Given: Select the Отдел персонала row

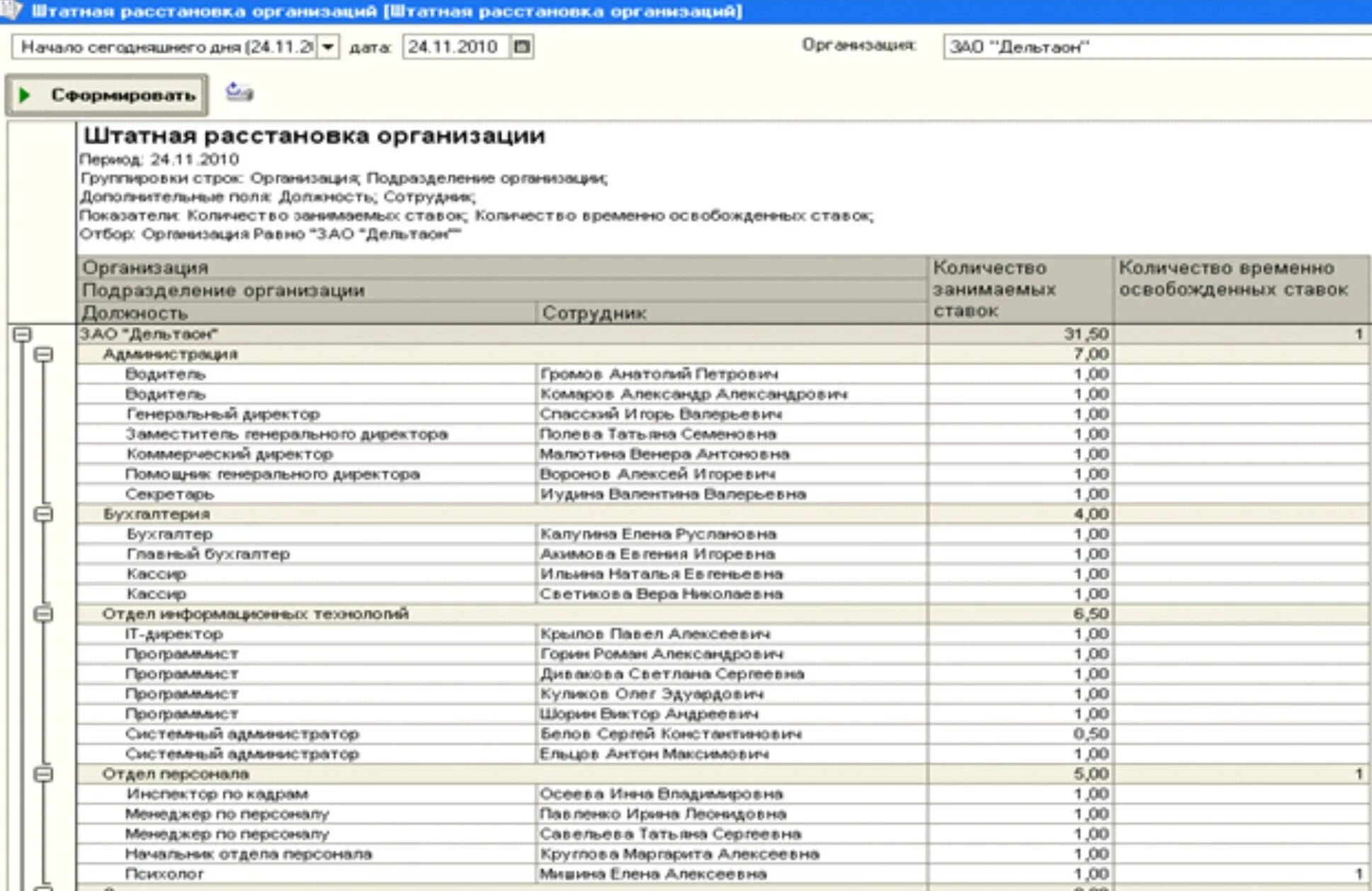Looking at the screenshot, I should point(722,773).
